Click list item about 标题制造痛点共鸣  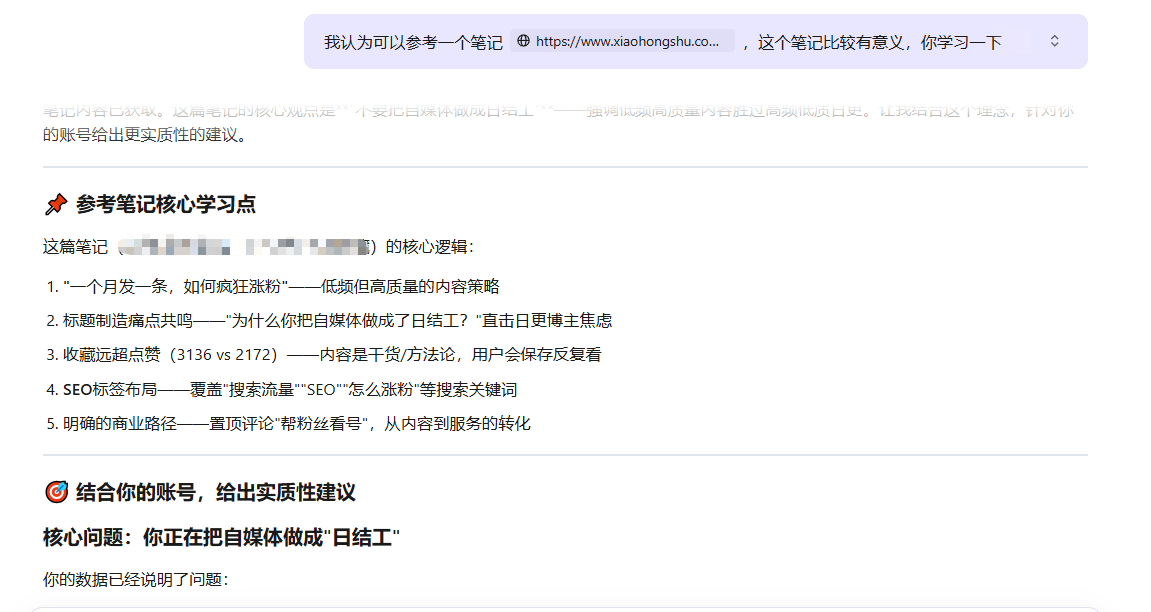click(x=337, y=321)
